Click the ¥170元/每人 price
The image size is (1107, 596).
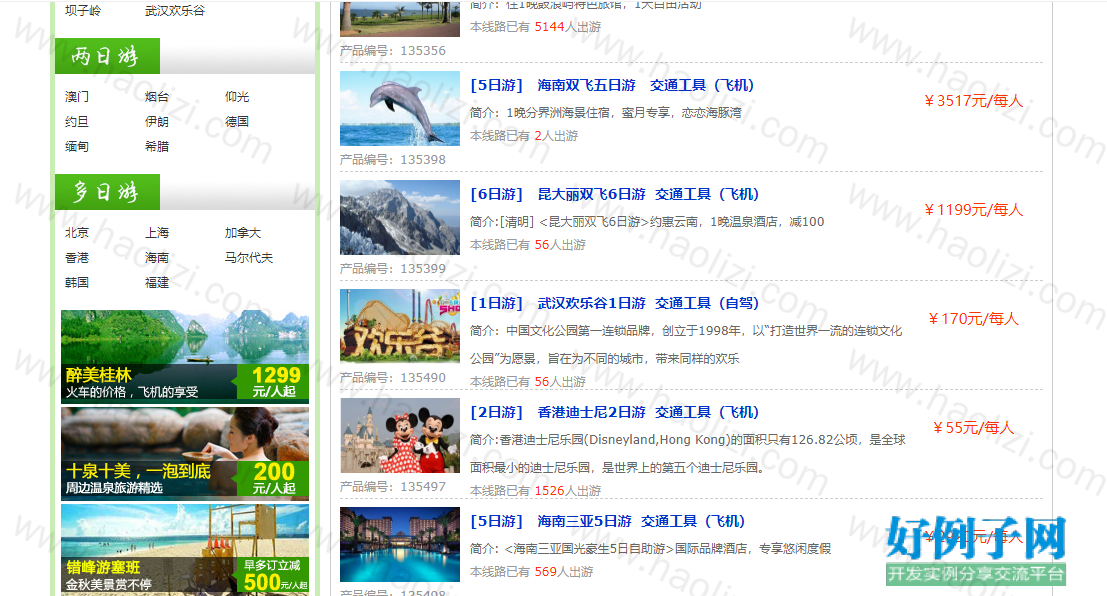(974, 319)
